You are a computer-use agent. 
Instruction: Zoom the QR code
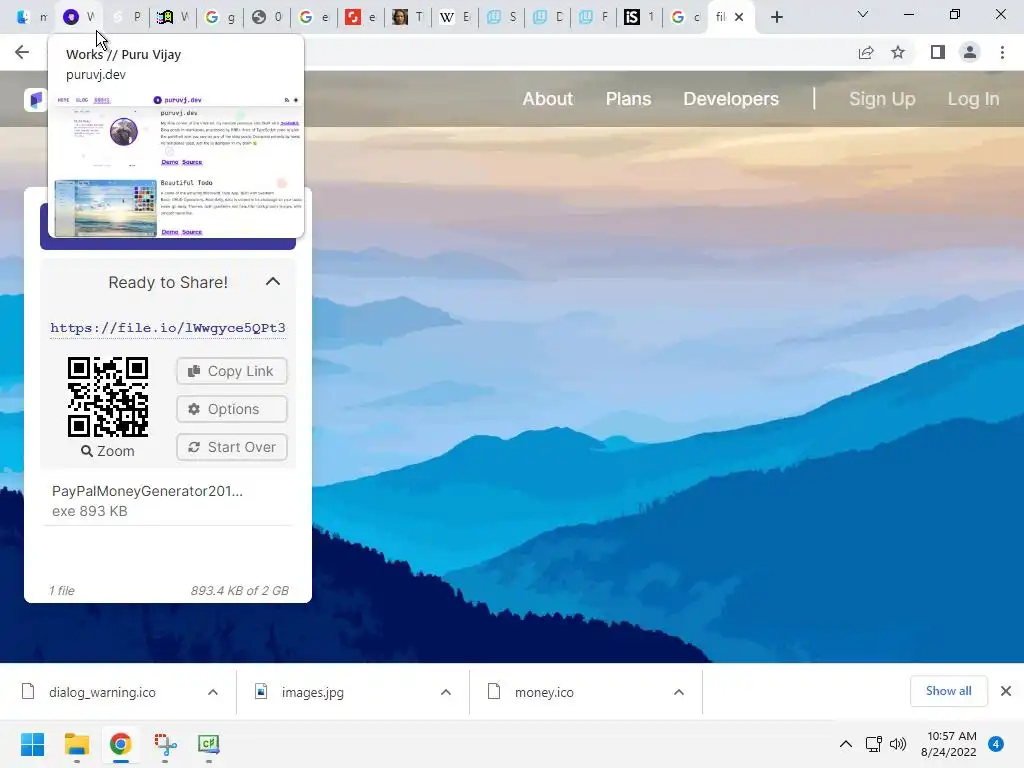(108, 451)
